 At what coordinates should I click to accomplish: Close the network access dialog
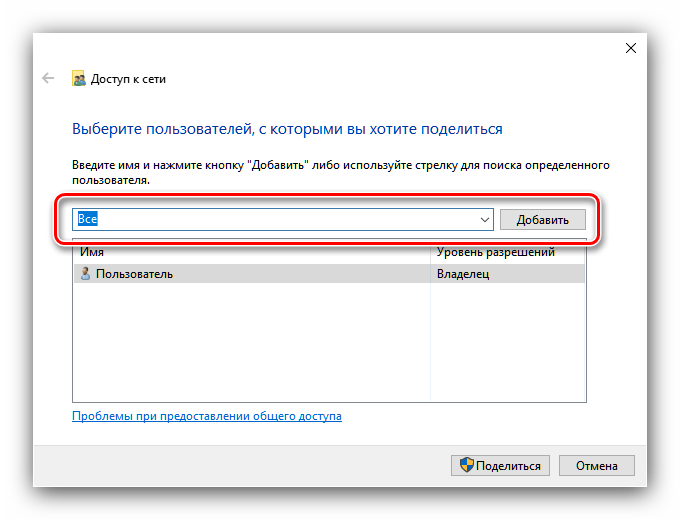tap(631, 48)
